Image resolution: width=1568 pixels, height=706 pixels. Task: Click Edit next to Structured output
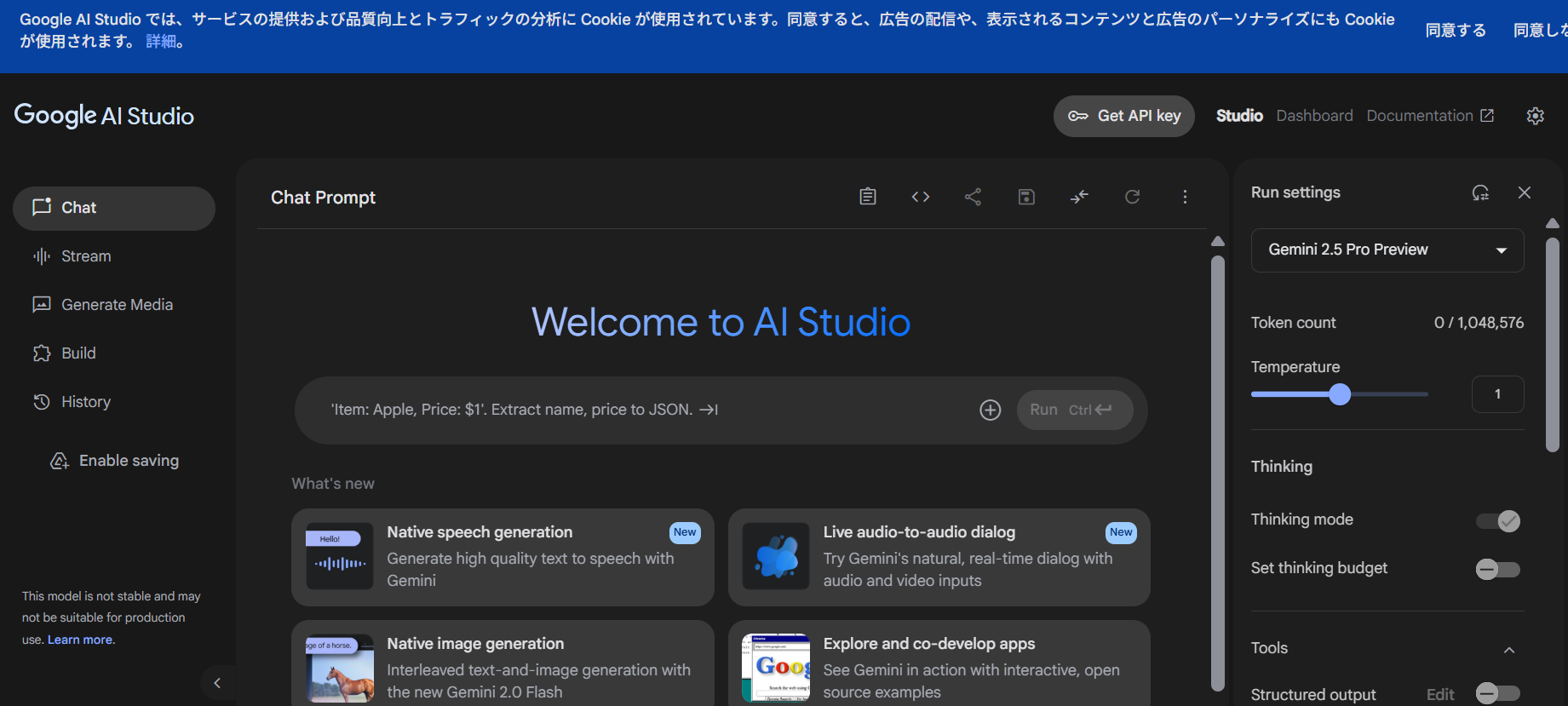[x=1440, y=695]
